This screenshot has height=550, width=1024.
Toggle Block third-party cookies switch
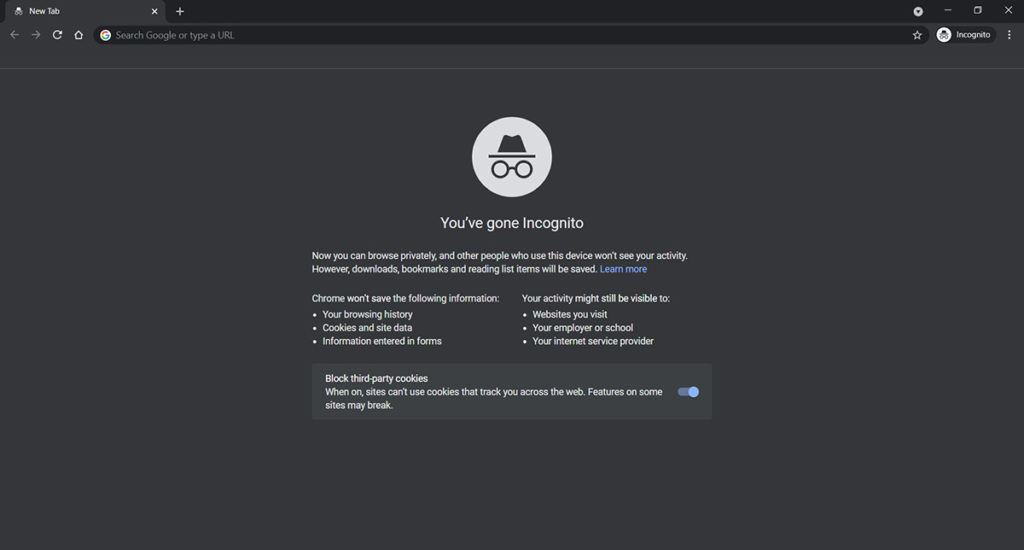click(x=688, y=392)
